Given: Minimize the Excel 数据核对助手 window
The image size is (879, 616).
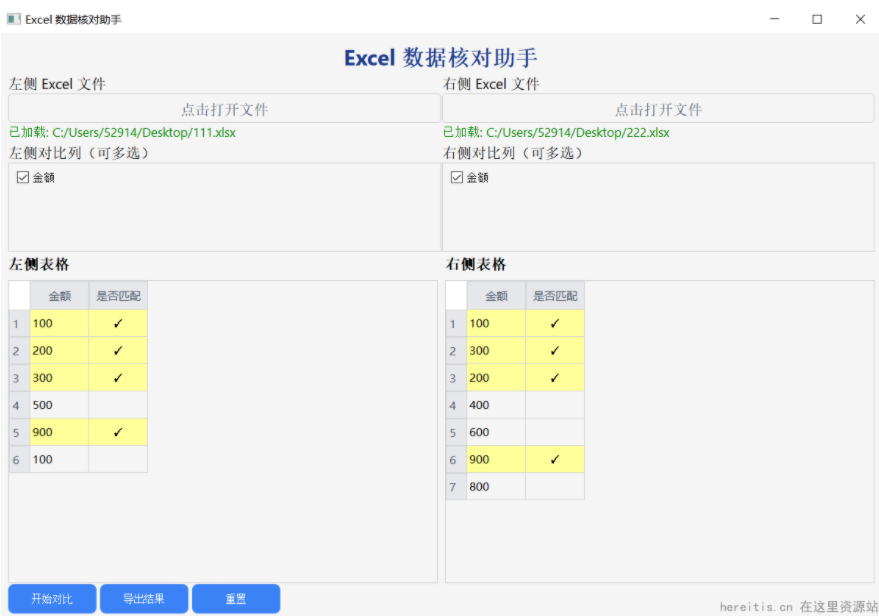Looking at the screenshot, I should coord(774,19).
